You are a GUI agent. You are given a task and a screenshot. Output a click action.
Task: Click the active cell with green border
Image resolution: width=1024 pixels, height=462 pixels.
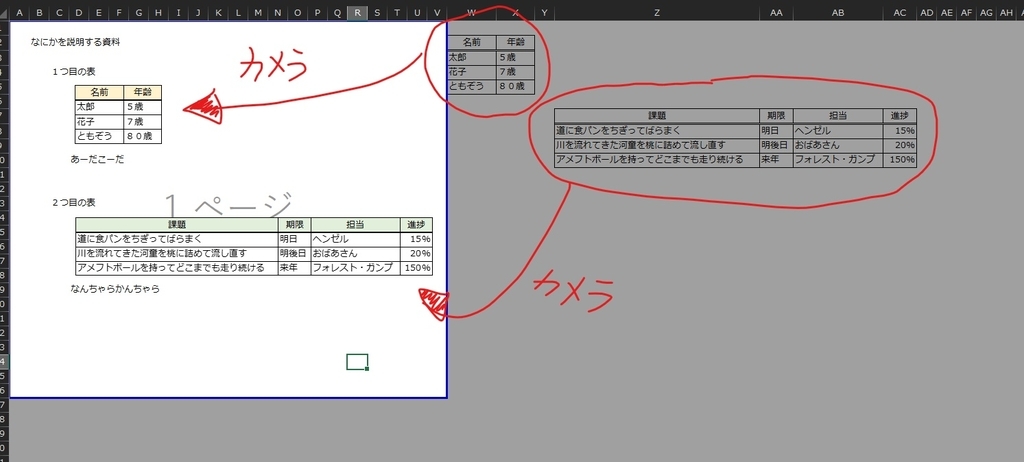click(x=357, y=362)
